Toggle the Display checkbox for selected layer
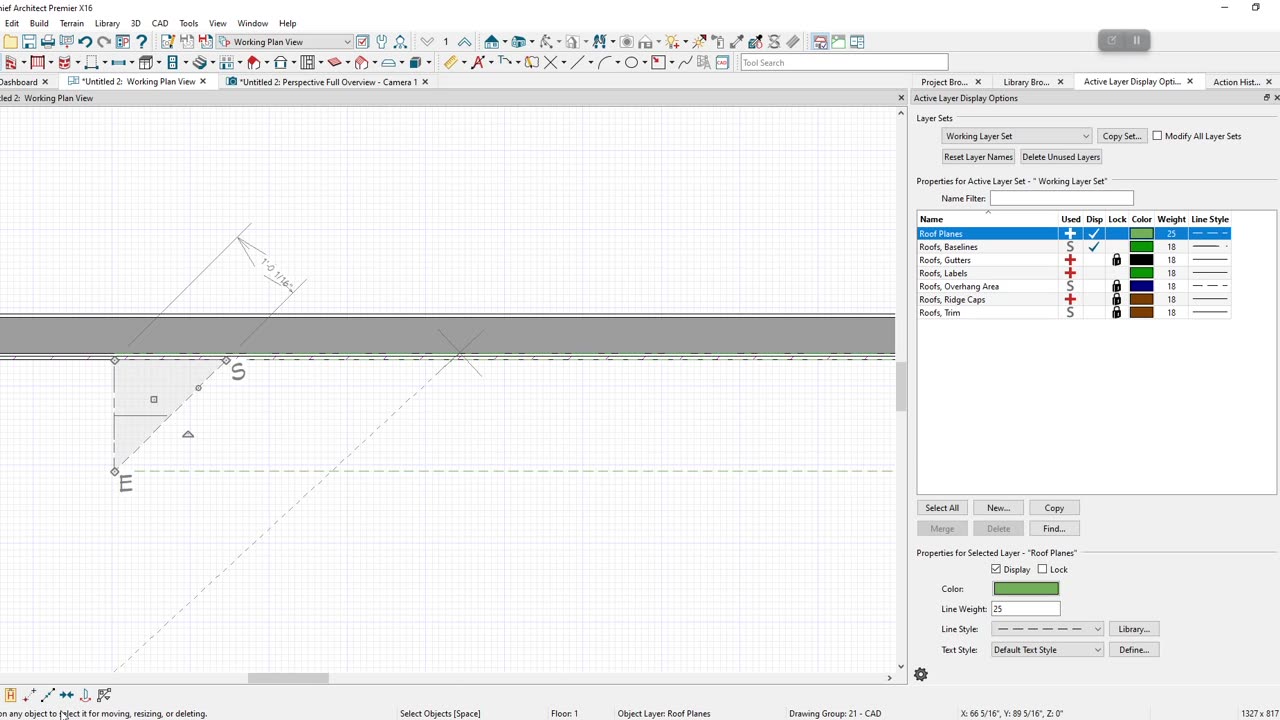Screen dimensions: 1280x720 click(x=996, y=569)
